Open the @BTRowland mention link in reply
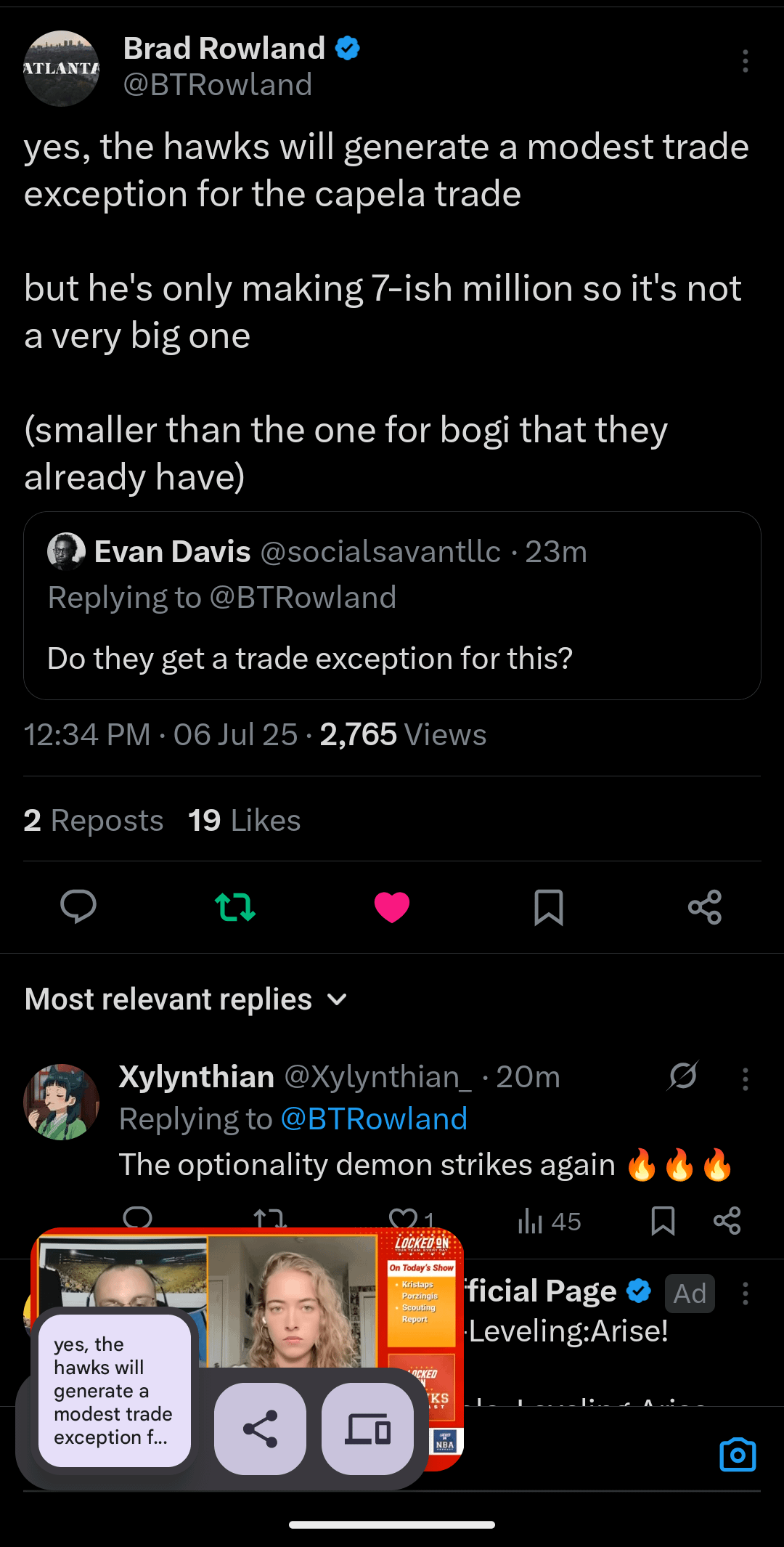The height and width of the screenshot is (1547, 784). pos(374,1119)
